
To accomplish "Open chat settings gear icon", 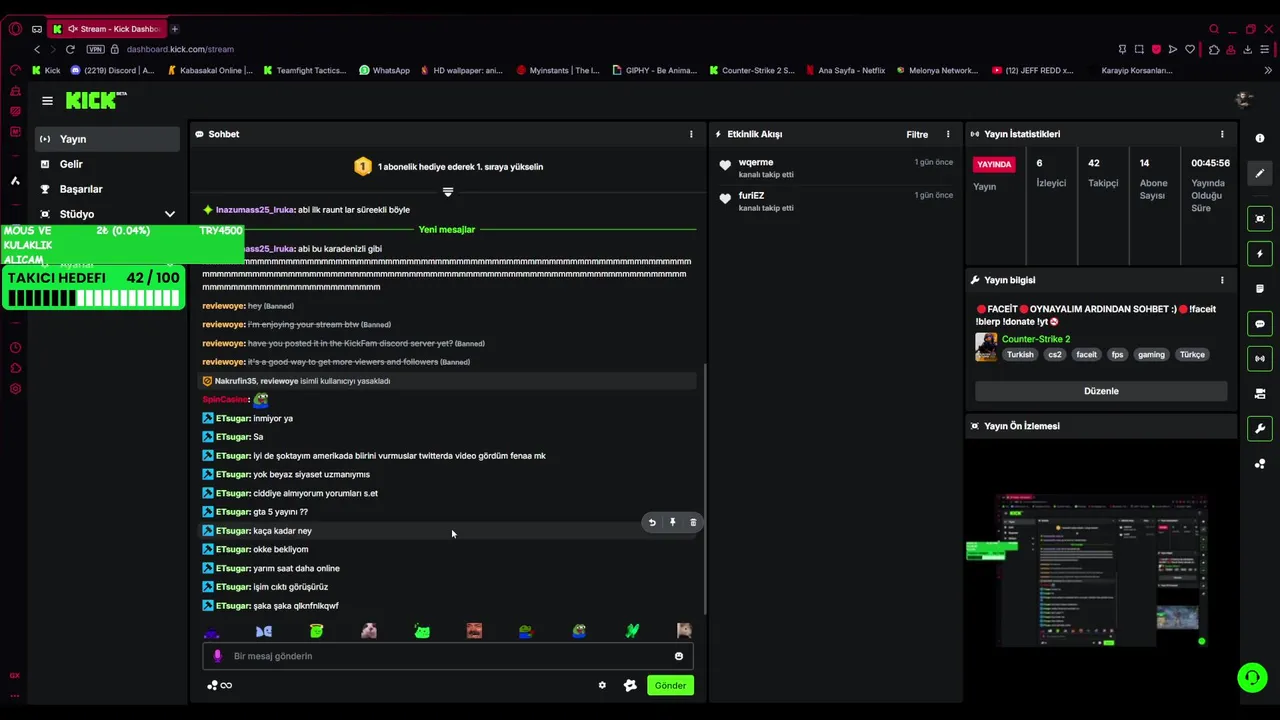I will click(x=602, y=685).
